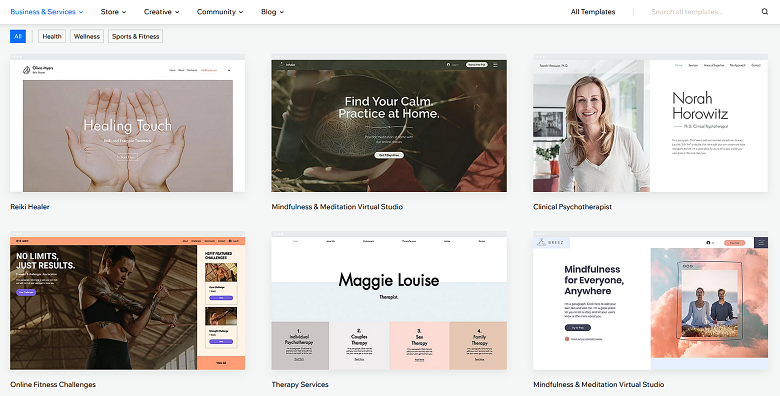Open the Business & Services dropdown

point(47,11)
